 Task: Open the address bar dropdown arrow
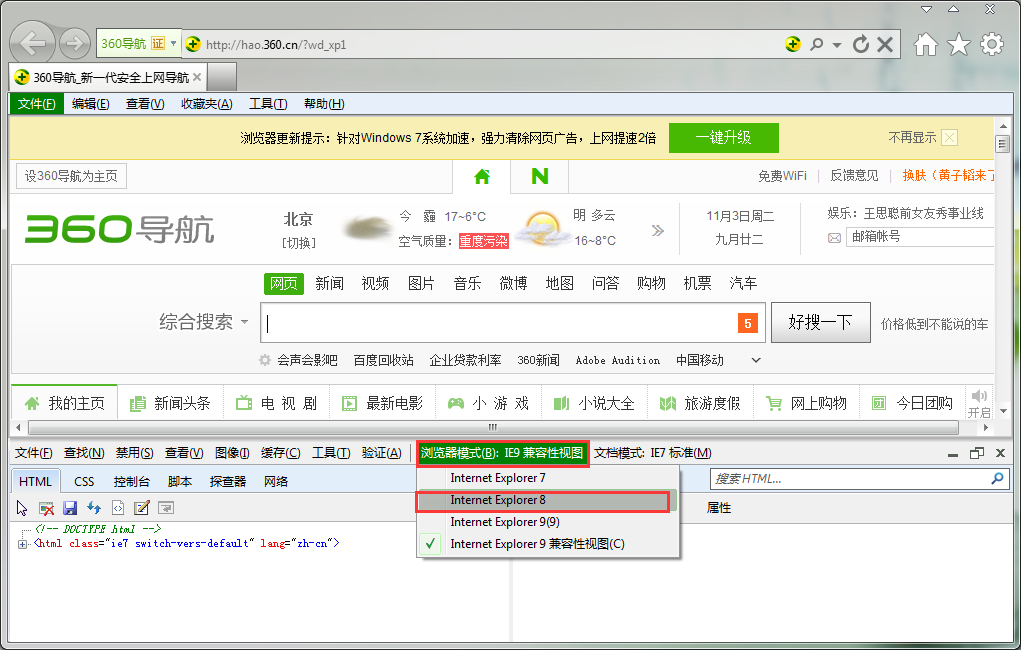tap(837, 44)
